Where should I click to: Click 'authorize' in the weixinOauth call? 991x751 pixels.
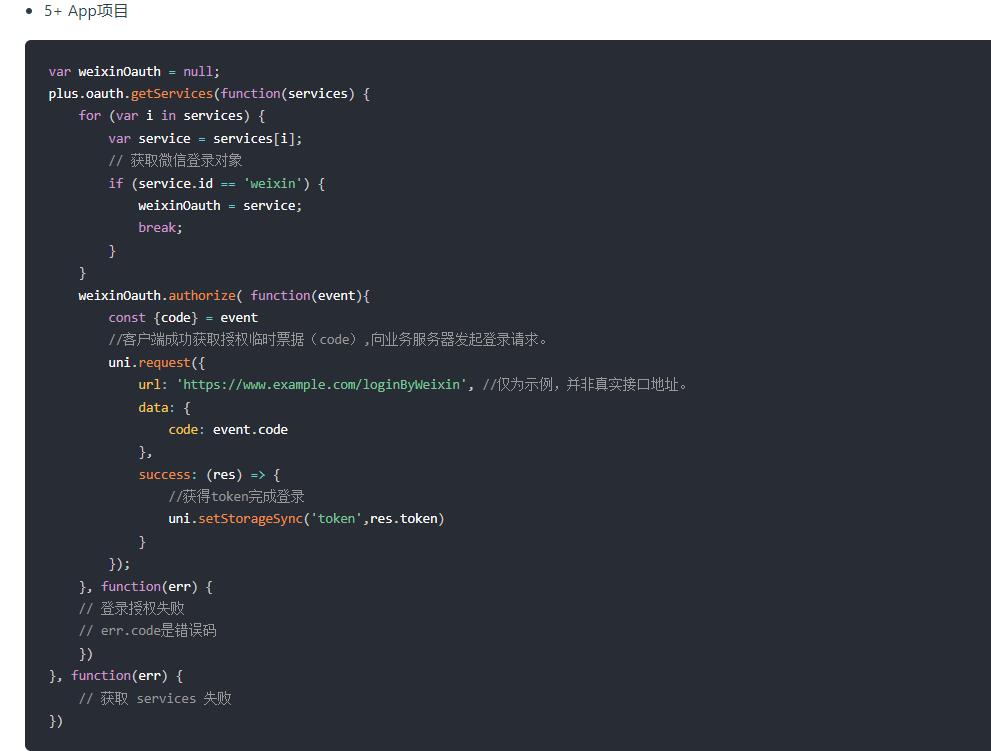coord(201,296)
